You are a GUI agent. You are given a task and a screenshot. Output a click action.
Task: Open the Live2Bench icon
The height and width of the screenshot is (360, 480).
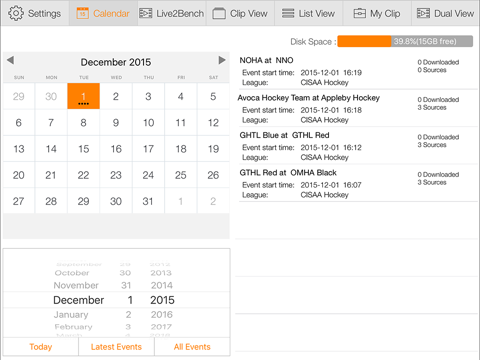tap(146, 13)
